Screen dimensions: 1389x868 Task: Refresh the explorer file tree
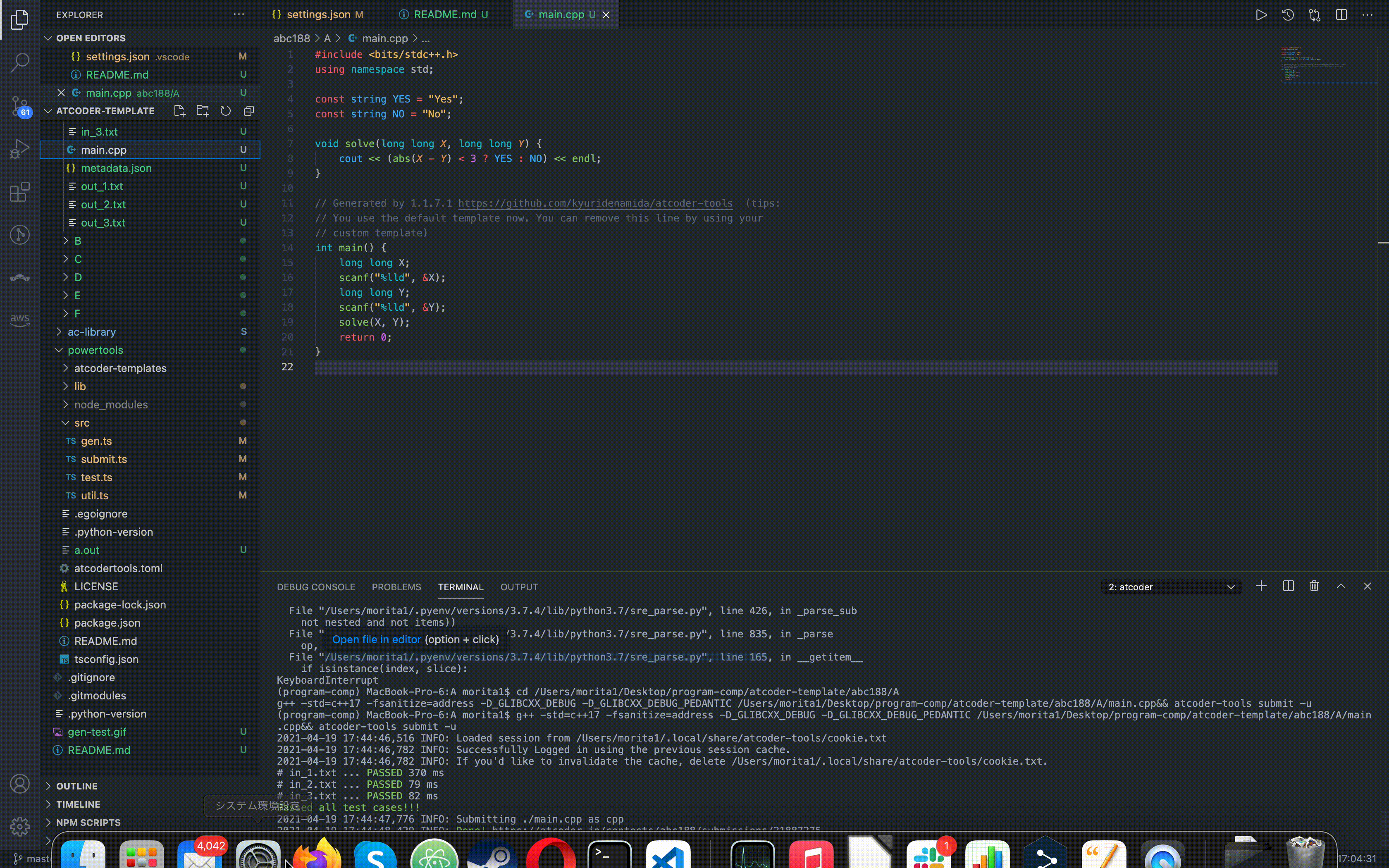(x=226, y=111)
